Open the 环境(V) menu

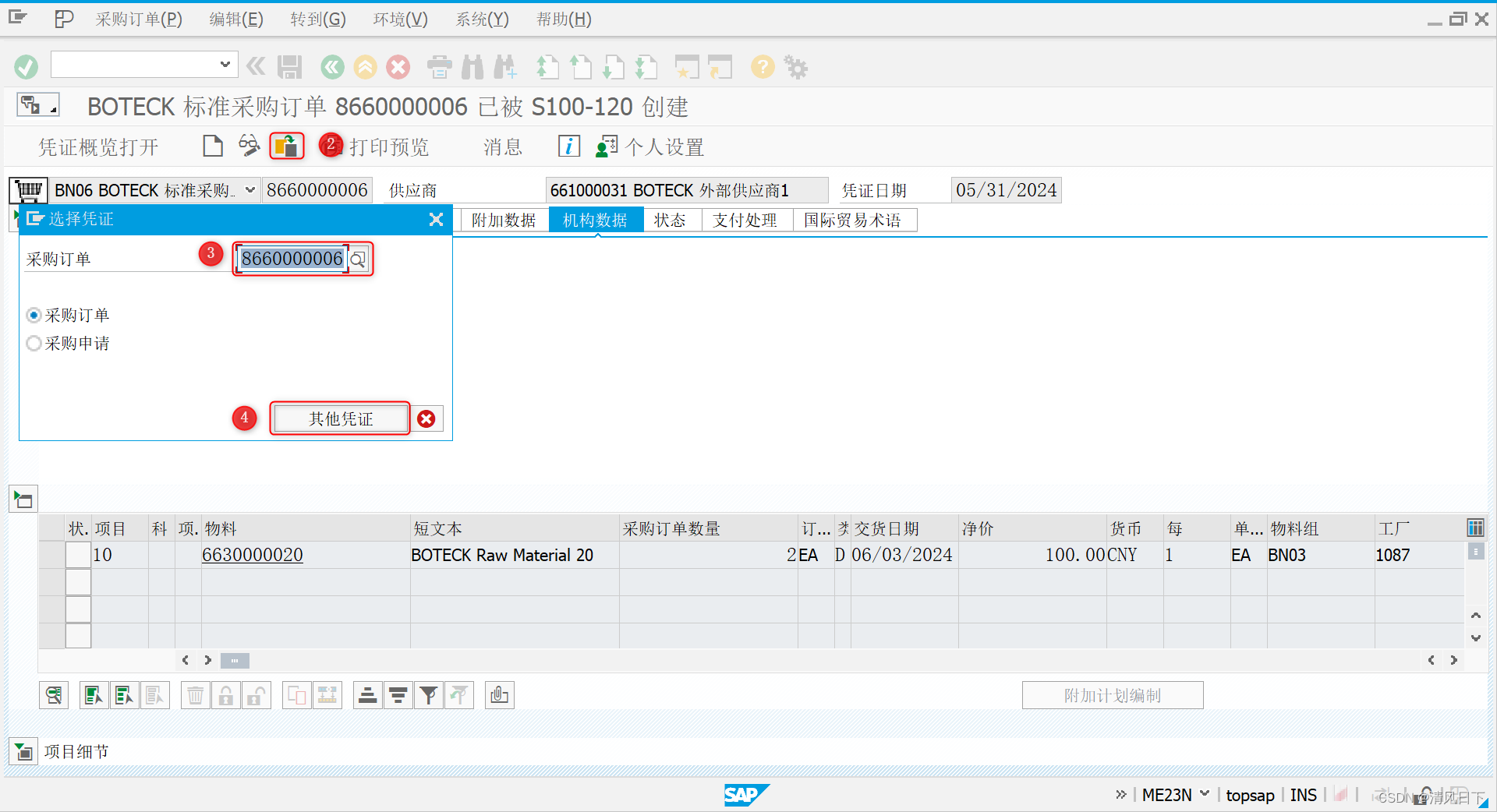(x=400, y=19)
